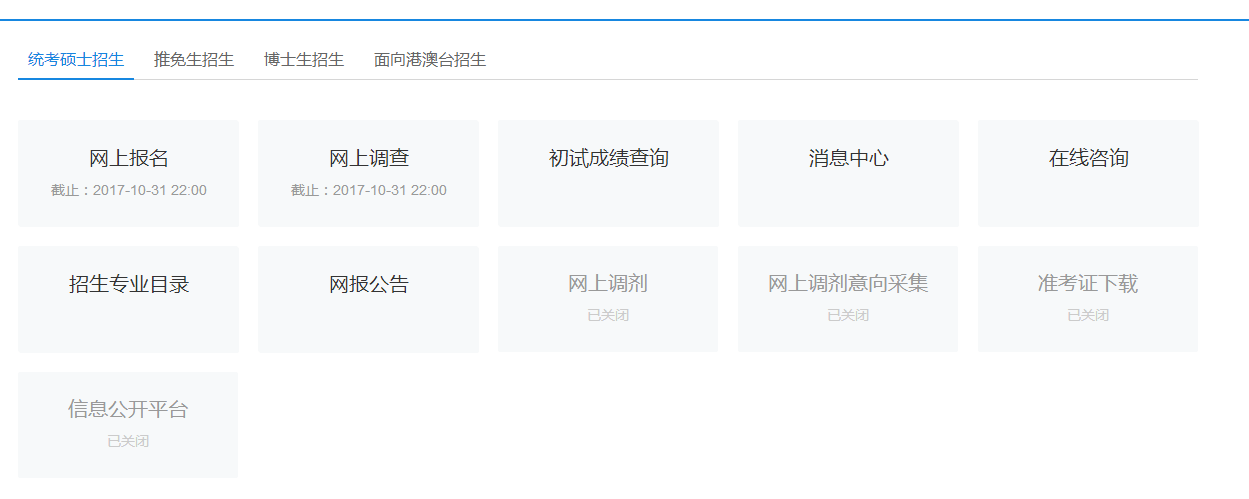Click the closed 准考证下载 card

point(1088,299)
